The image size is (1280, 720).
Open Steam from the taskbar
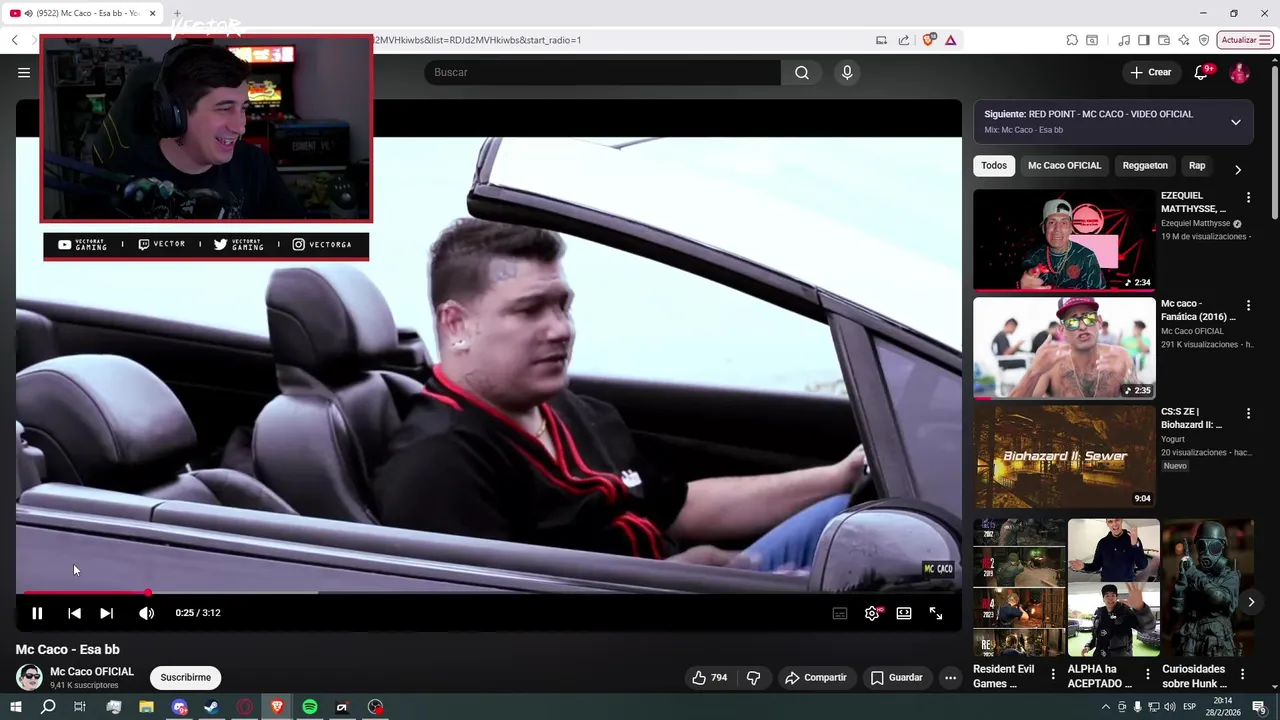click(x=211, y=707)
